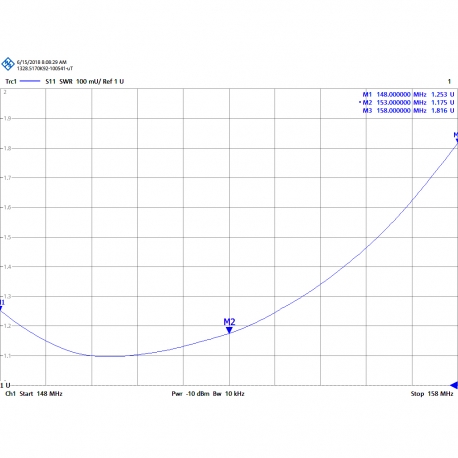The image size is (458, 458).
Task: Click the Start 148 MHz frequency field
Action: coord(41,394)
